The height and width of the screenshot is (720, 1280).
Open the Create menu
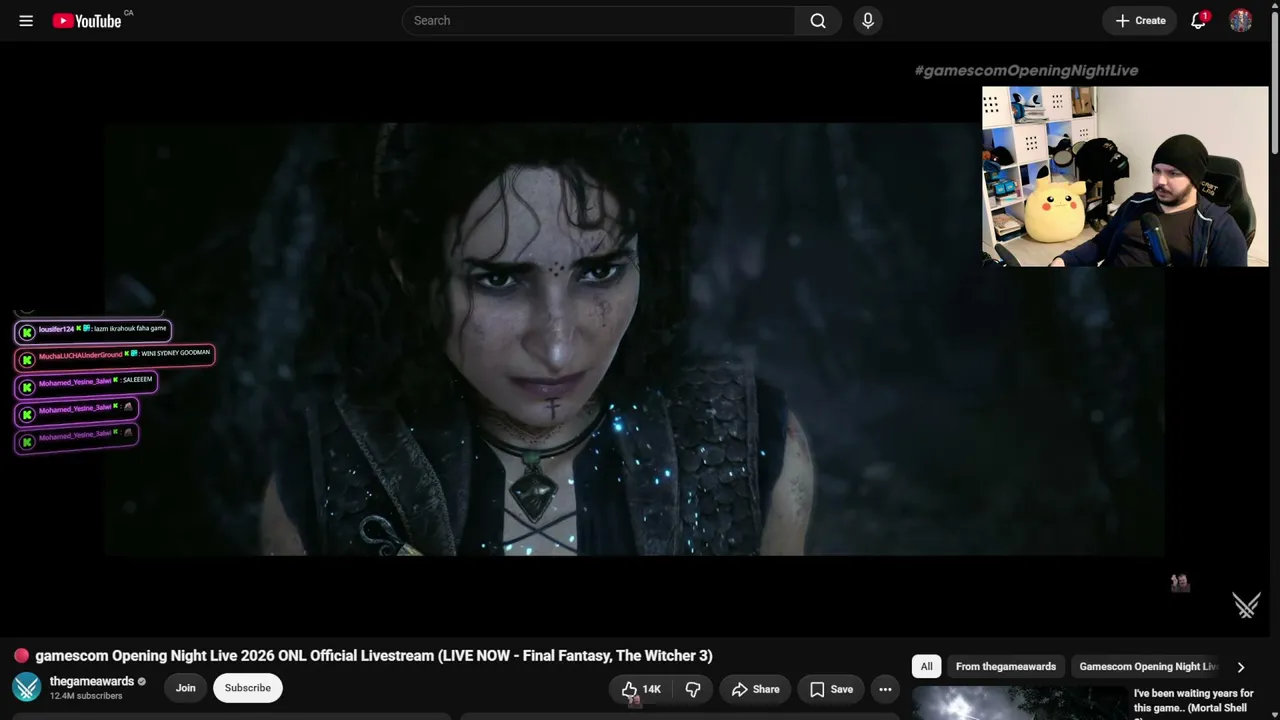point(1140,20)
